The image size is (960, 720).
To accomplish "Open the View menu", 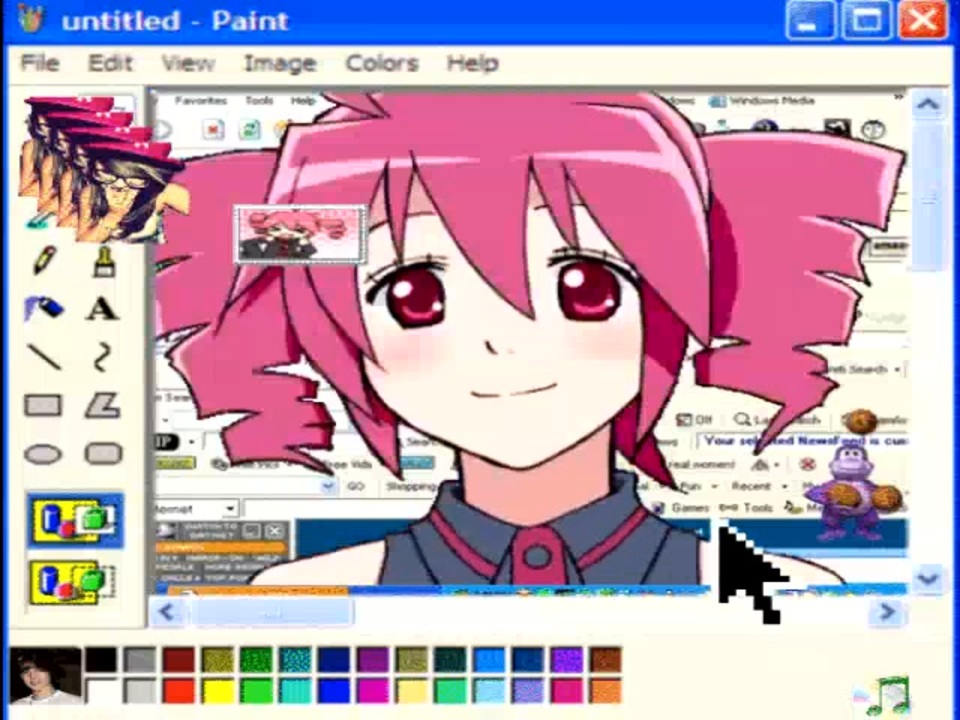I will [x=188, y=62].
